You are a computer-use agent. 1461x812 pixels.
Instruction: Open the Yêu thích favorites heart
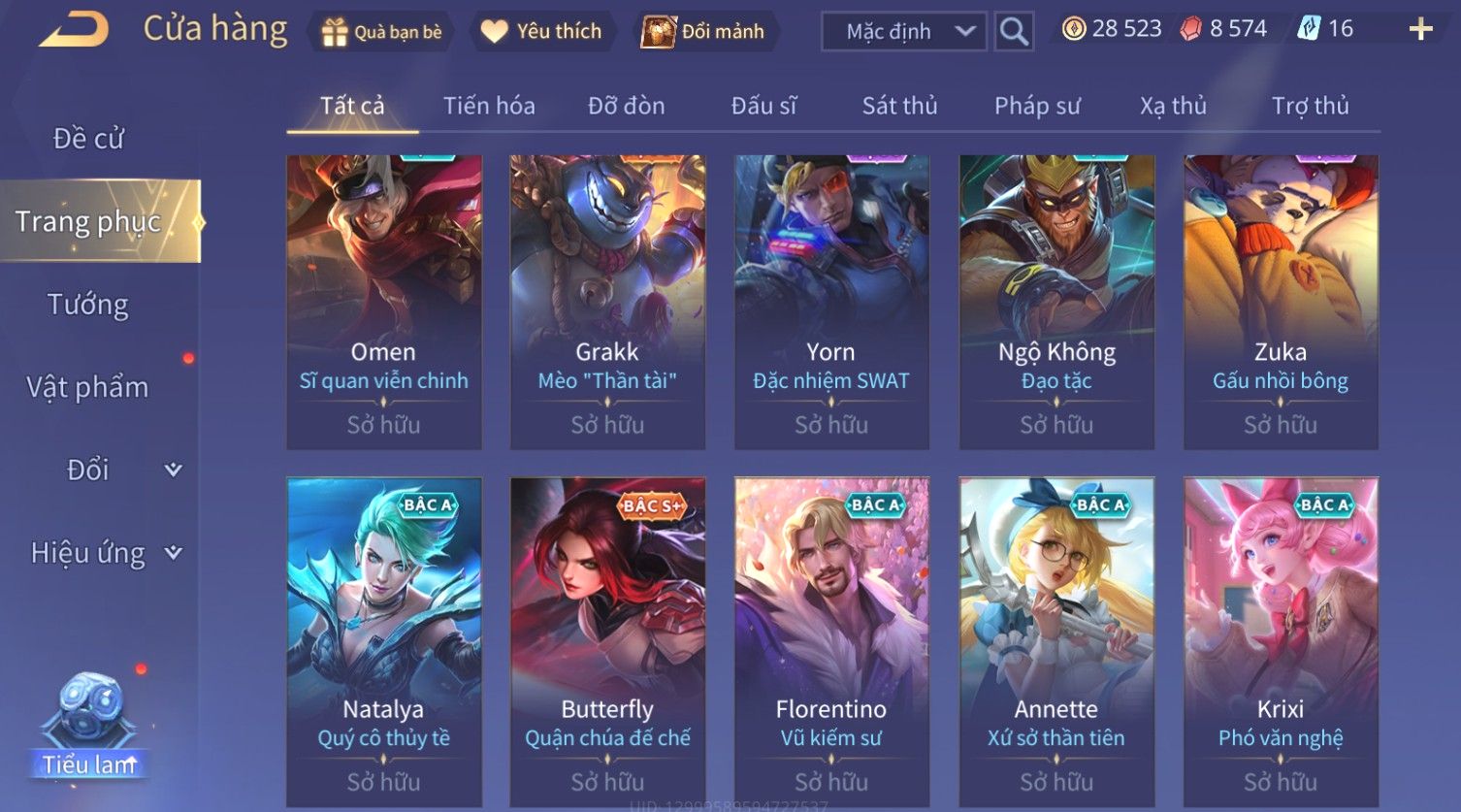494,31
